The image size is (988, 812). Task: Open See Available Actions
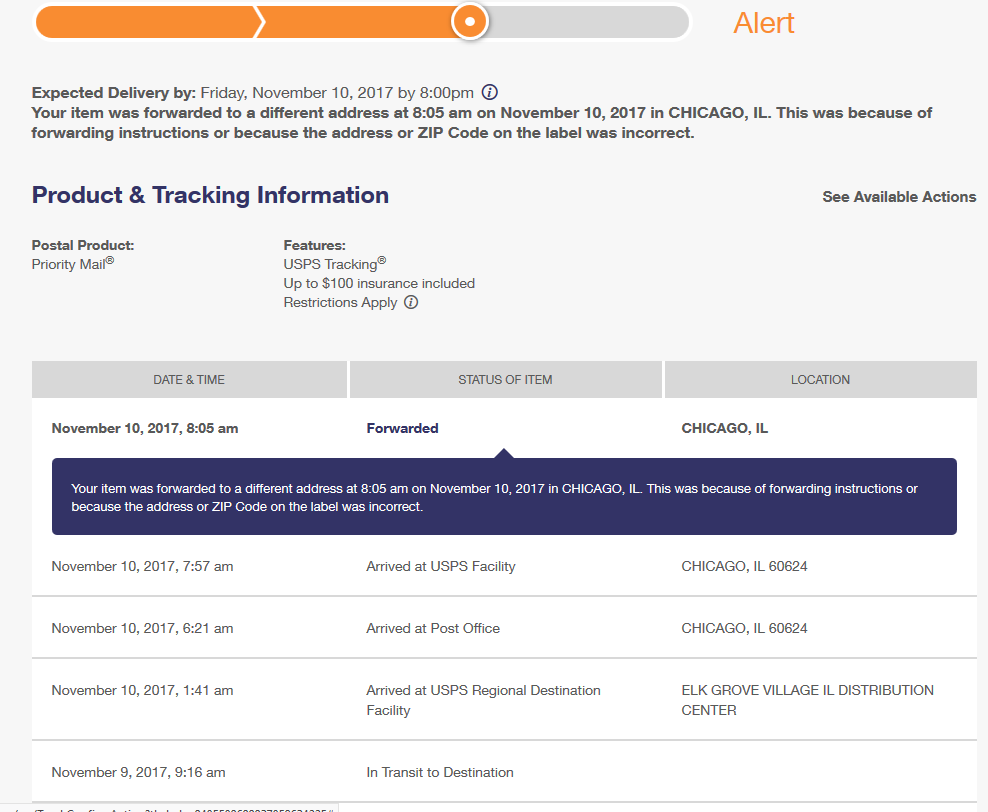coord(899,197)
